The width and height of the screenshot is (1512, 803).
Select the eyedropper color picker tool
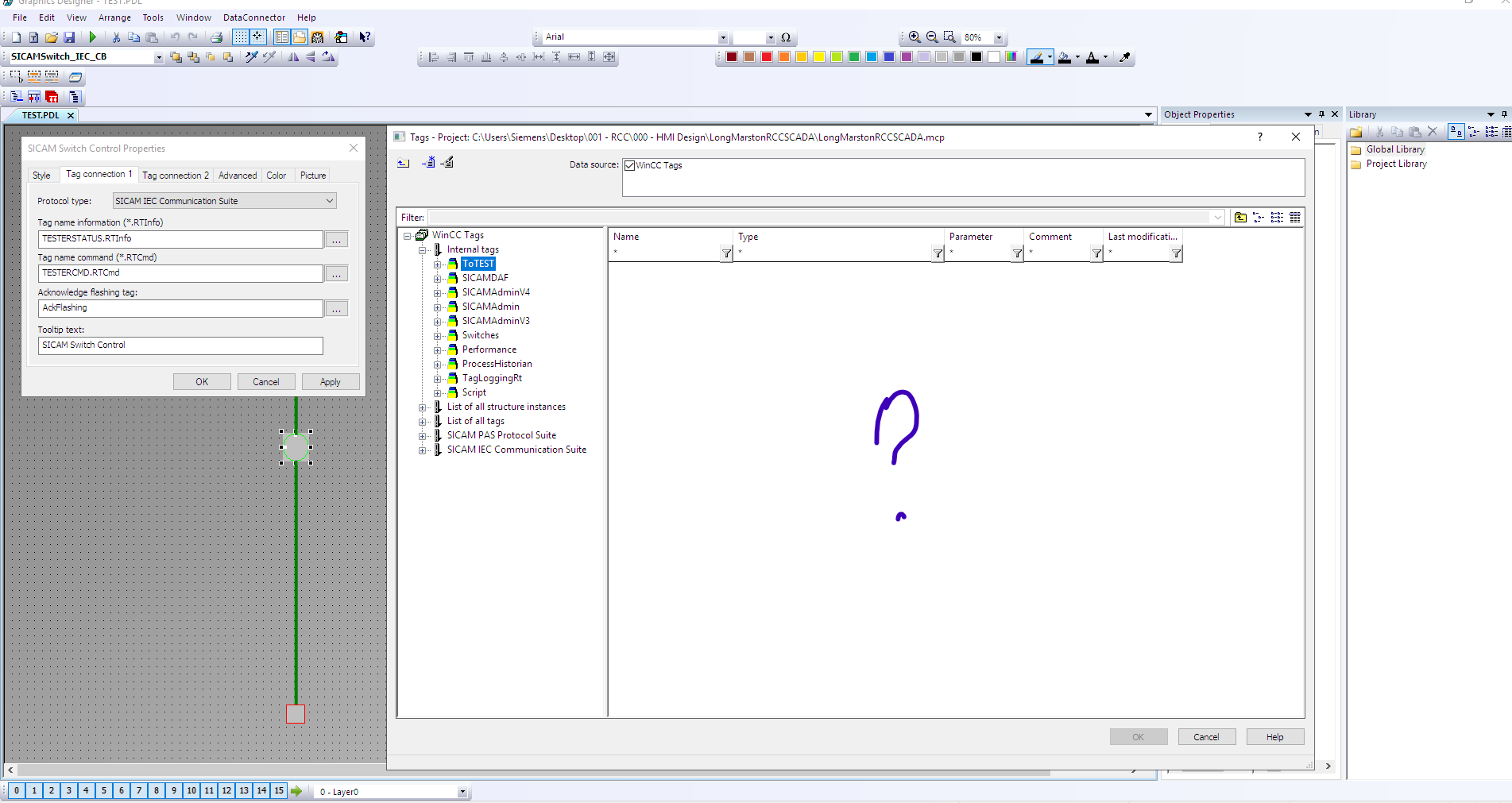pyautogui.click(x=1124, y=57)
